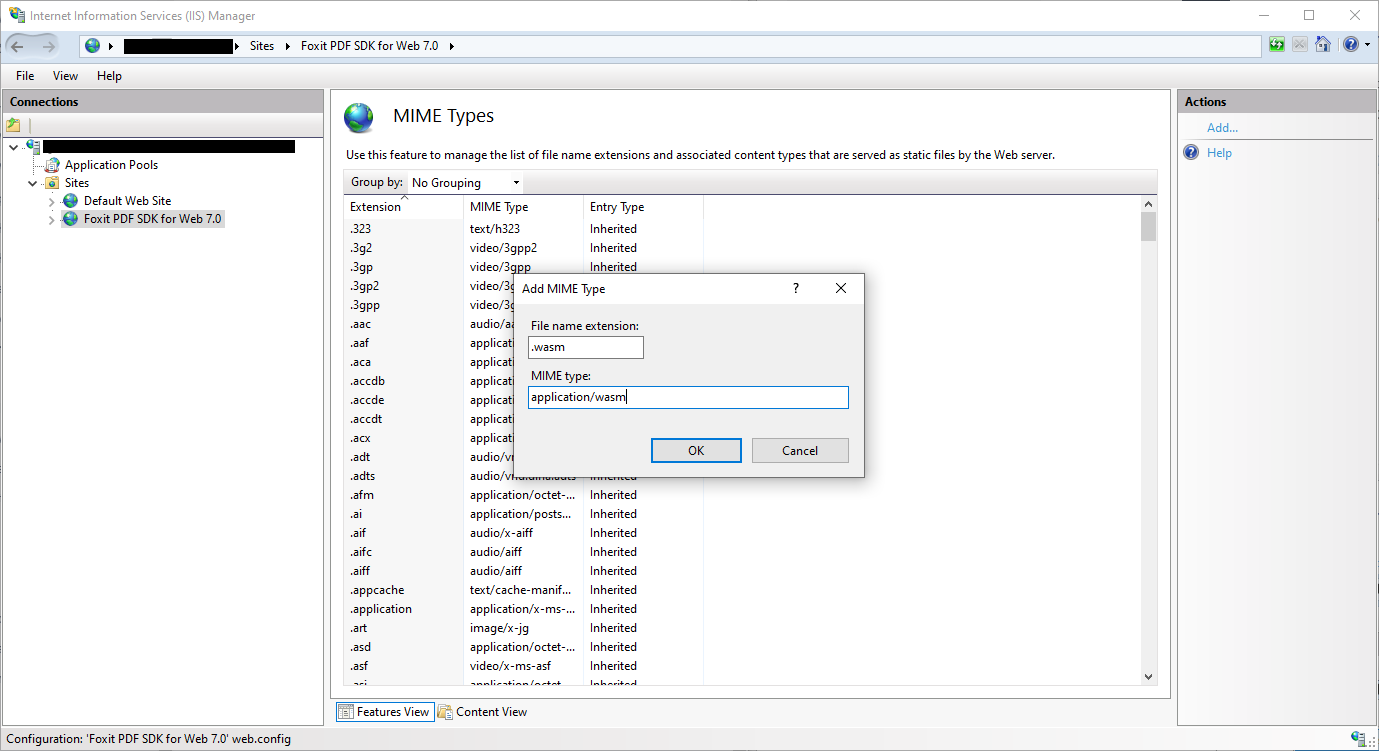Expand the Default Web Site node

52,202
